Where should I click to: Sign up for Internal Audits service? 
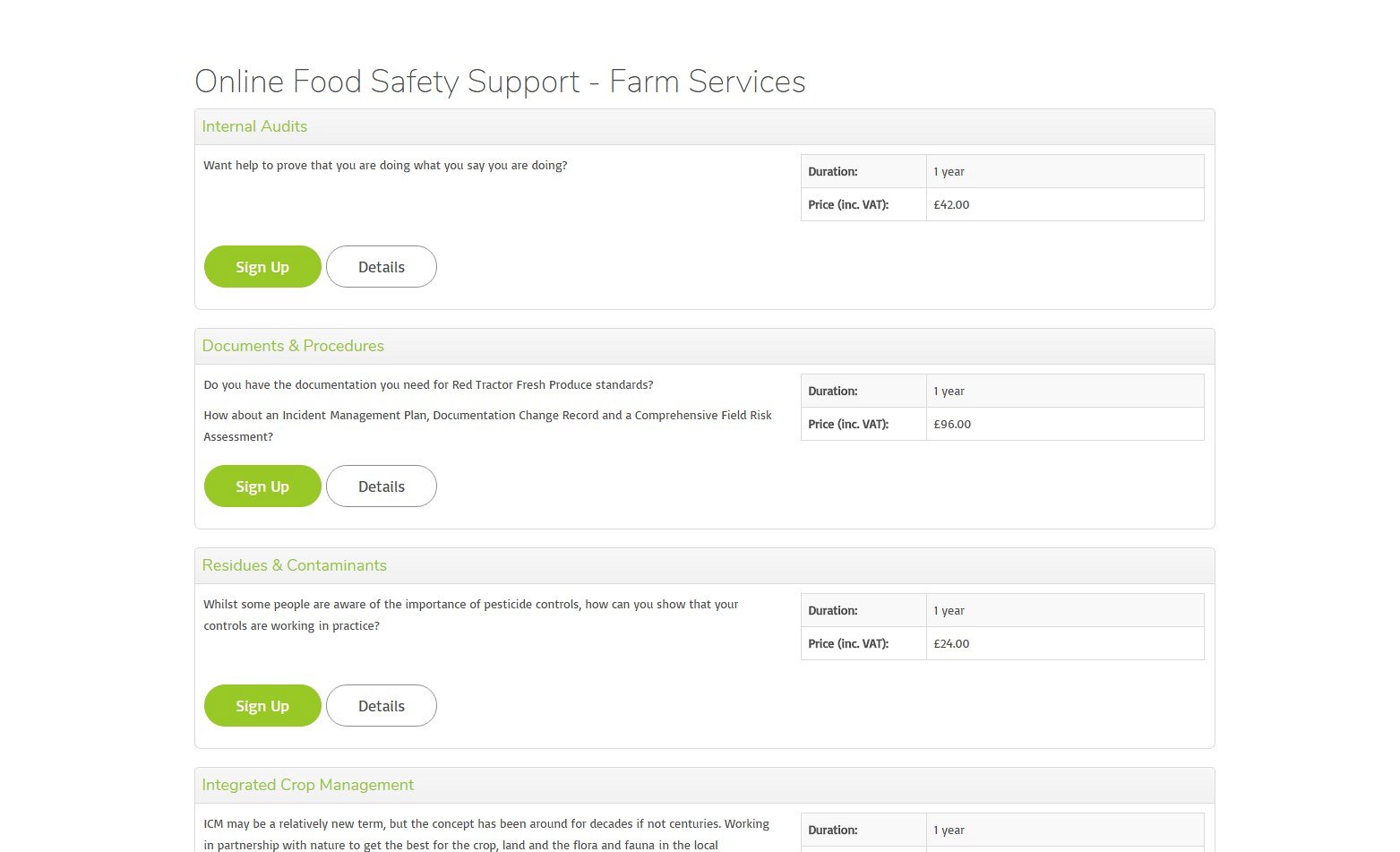262,267
